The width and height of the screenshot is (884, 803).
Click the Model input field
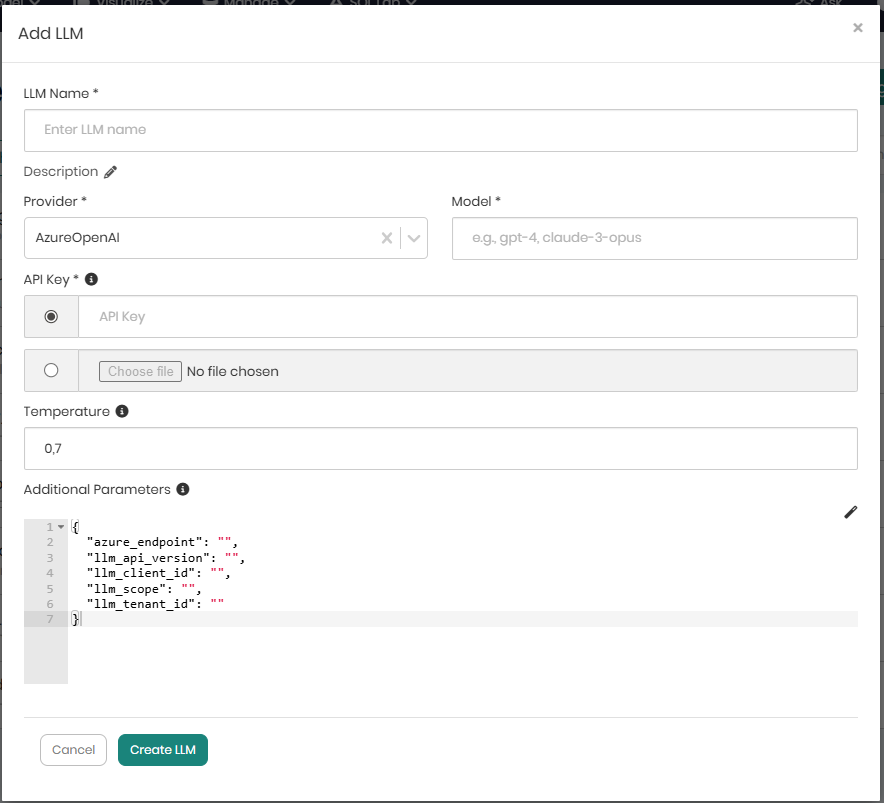[654, 238]
